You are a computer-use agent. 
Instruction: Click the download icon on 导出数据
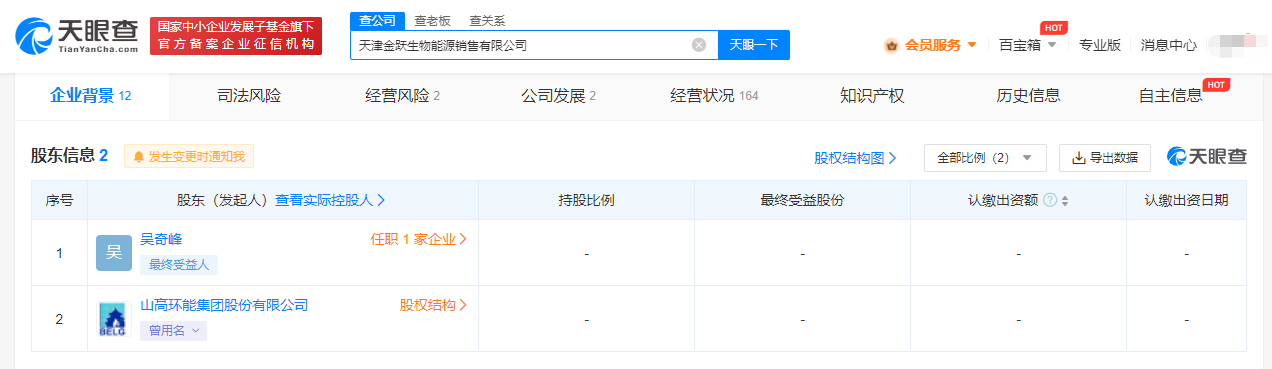[x=1079, y=158]
